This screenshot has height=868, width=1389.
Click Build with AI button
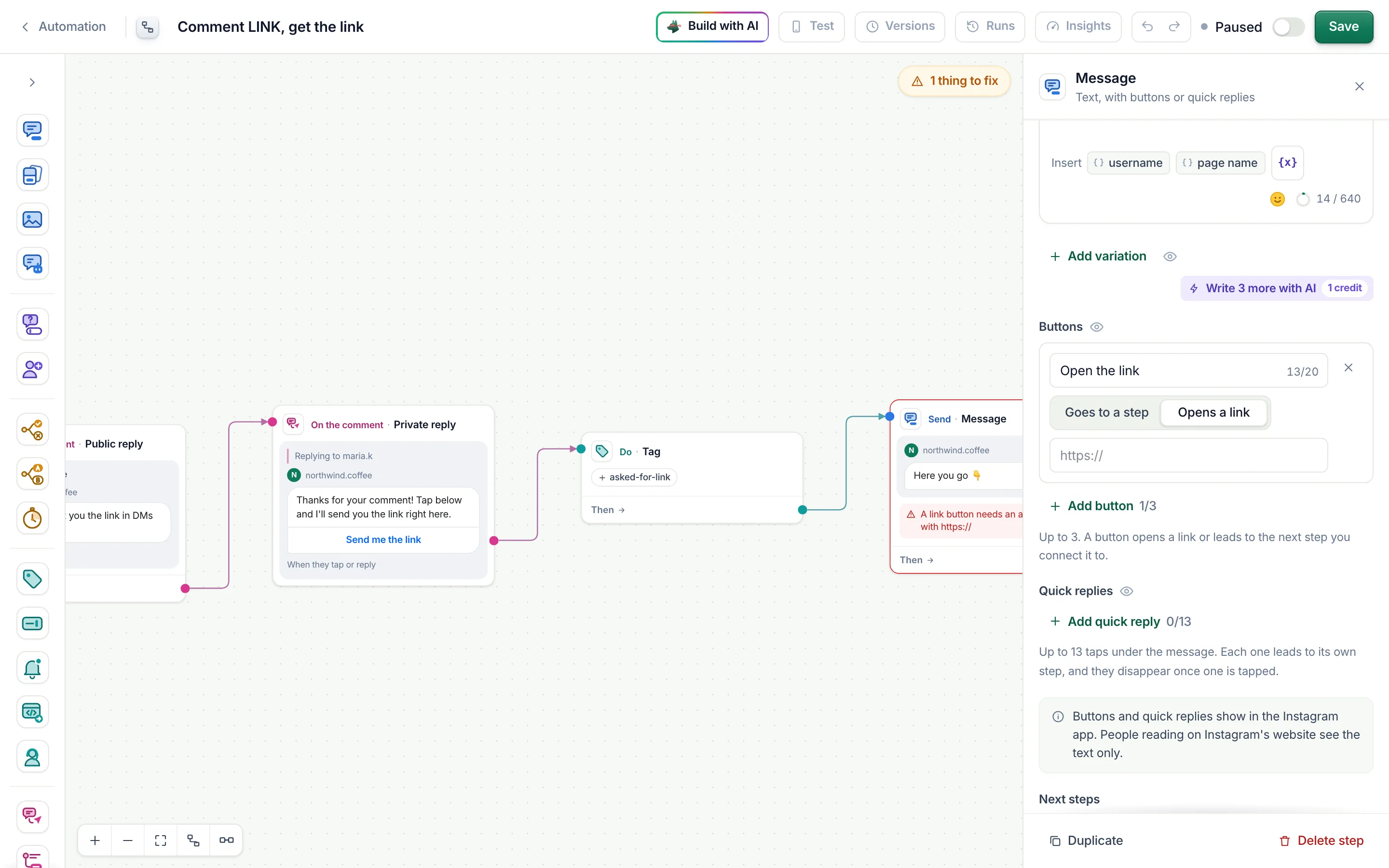712,27
